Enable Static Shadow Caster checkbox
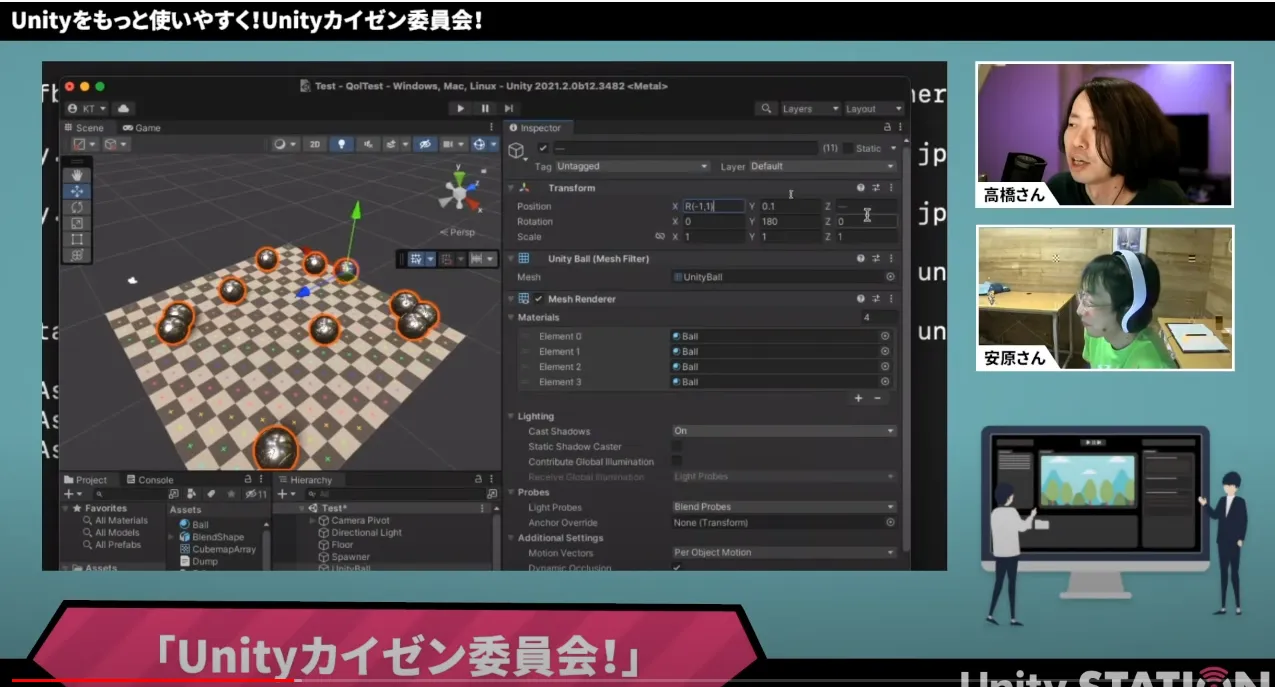 [677, 447]
